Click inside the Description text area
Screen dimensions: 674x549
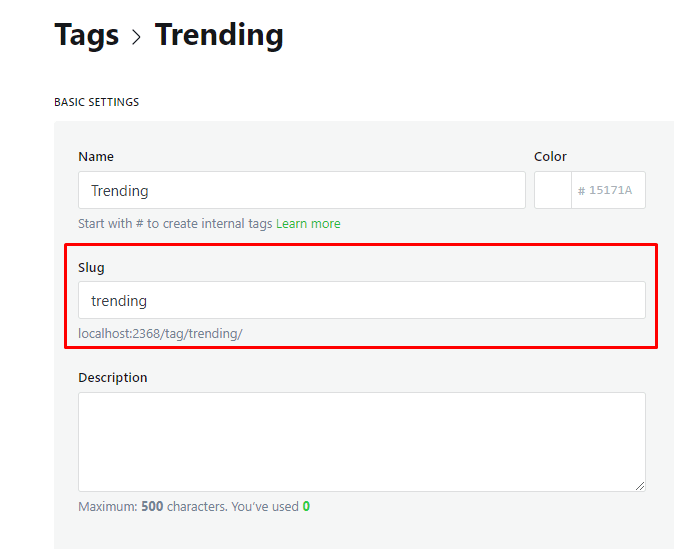[x=361, y=441]
